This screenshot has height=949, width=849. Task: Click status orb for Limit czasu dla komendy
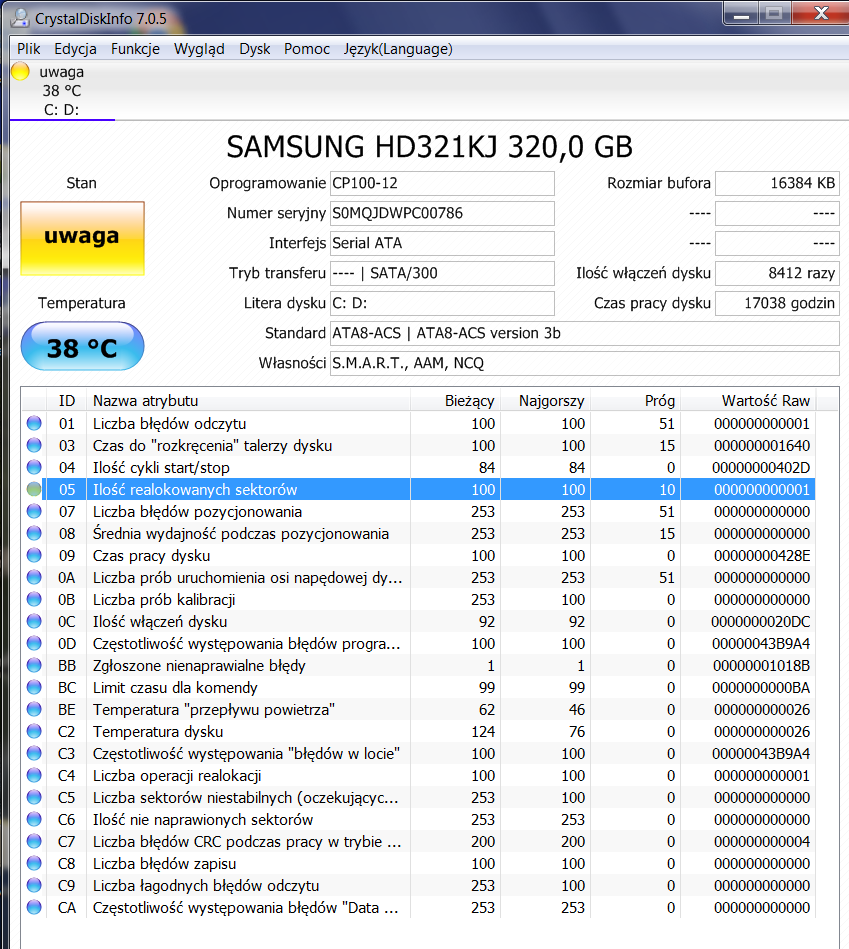[x=34, y=687]
